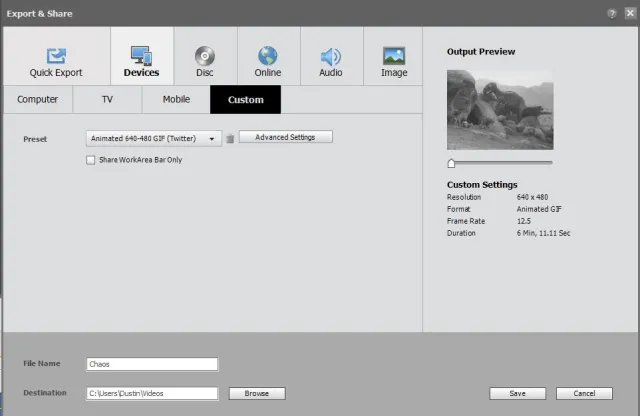
Task: Delete preset with trash can icon
Action: (x=230, y=139)
